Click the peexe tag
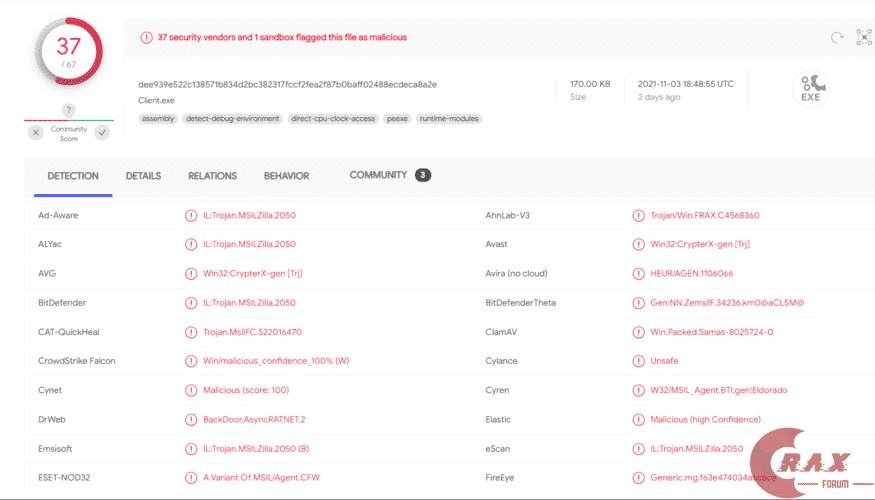This screenshot has width=875, height=500. click(398, 119)
